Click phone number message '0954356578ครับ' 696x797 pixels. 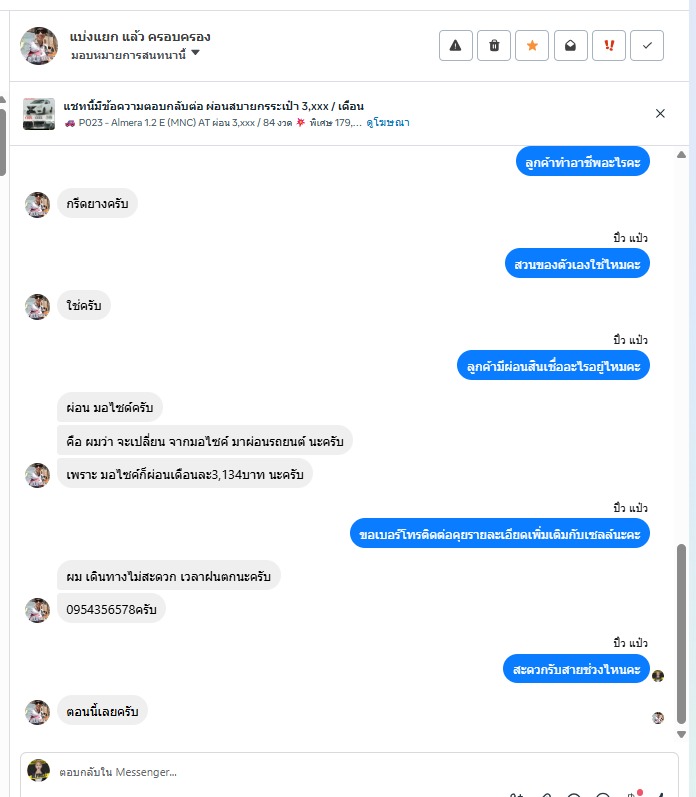click(111, 608)
